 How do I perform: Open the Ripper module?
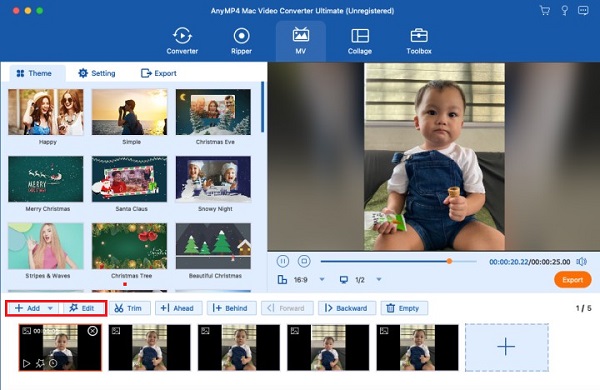pyautogui.click(x=241, y=41)
